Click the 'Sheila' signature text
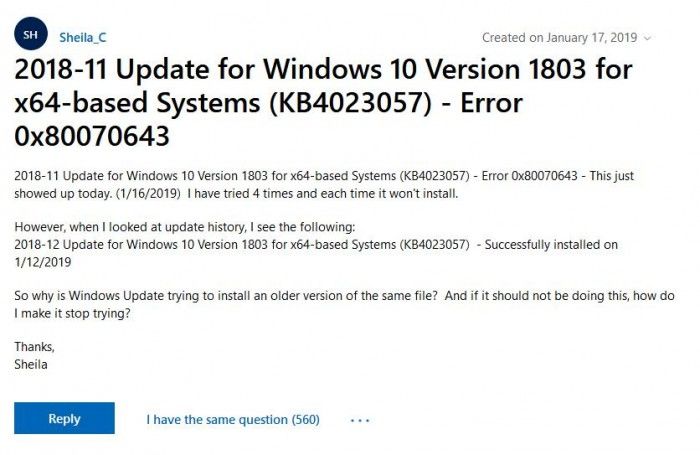 pyautogui.click(x=31, y=364)
